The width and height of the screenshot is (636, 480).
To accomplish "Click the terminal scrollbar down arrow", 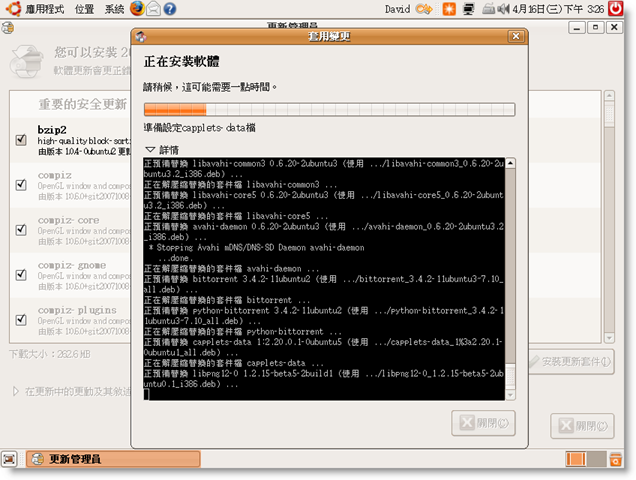I will [510, 395].
